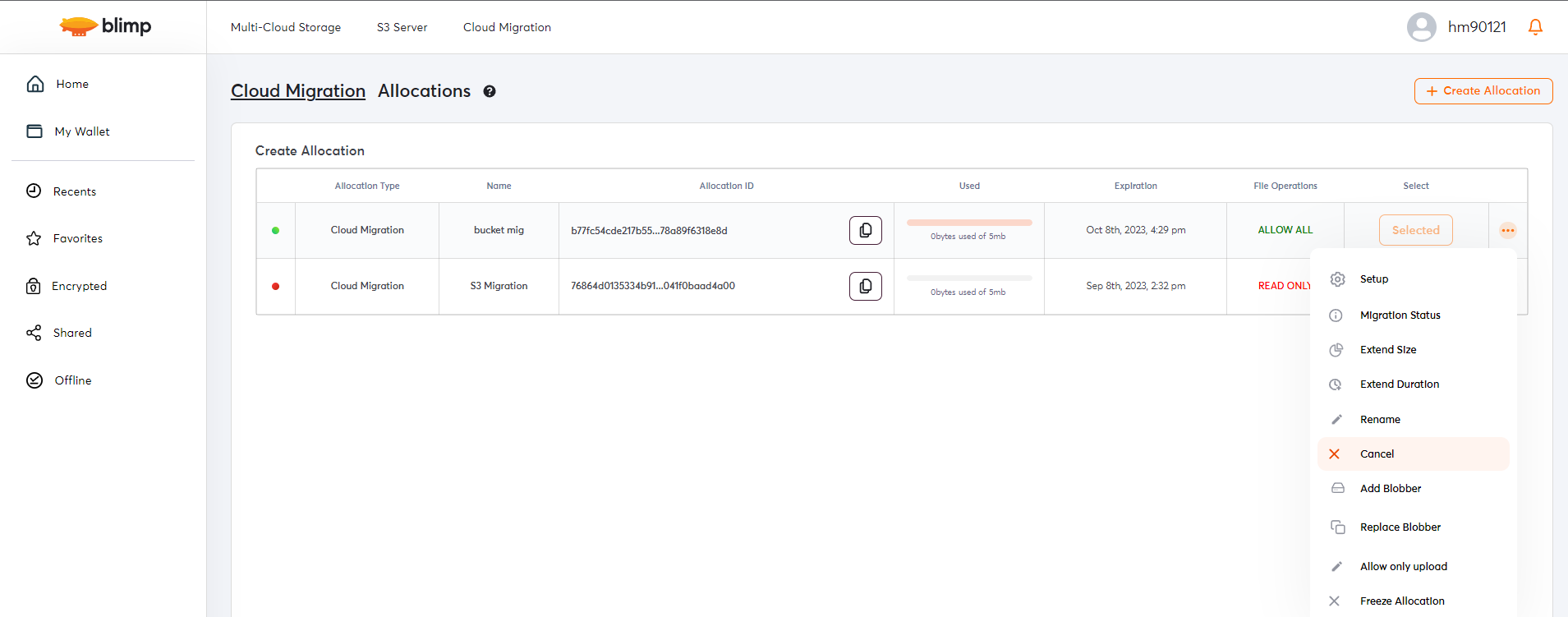Click the user profile avatar
The image size is (1568, 617).
[1421, 27]
